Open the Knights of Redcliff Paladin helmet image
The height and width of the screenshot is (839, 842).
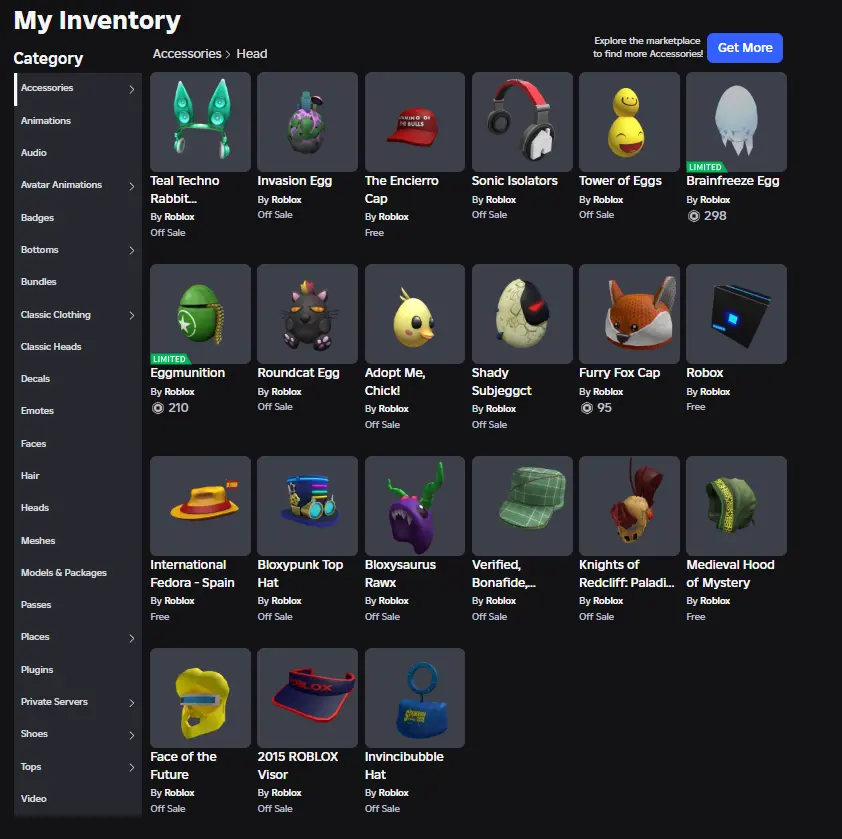pyautogui.click(x=629, y=506)
